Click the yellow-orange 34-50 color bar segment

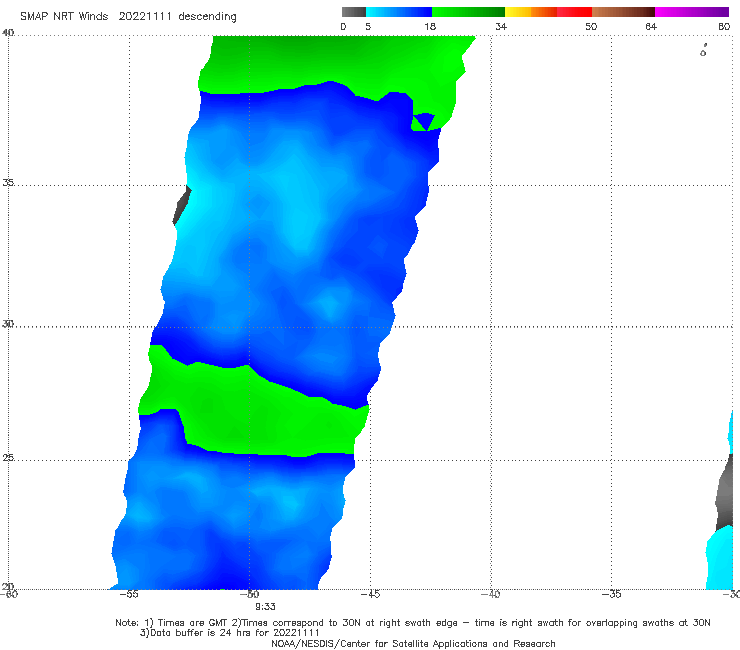pos(548,12)
